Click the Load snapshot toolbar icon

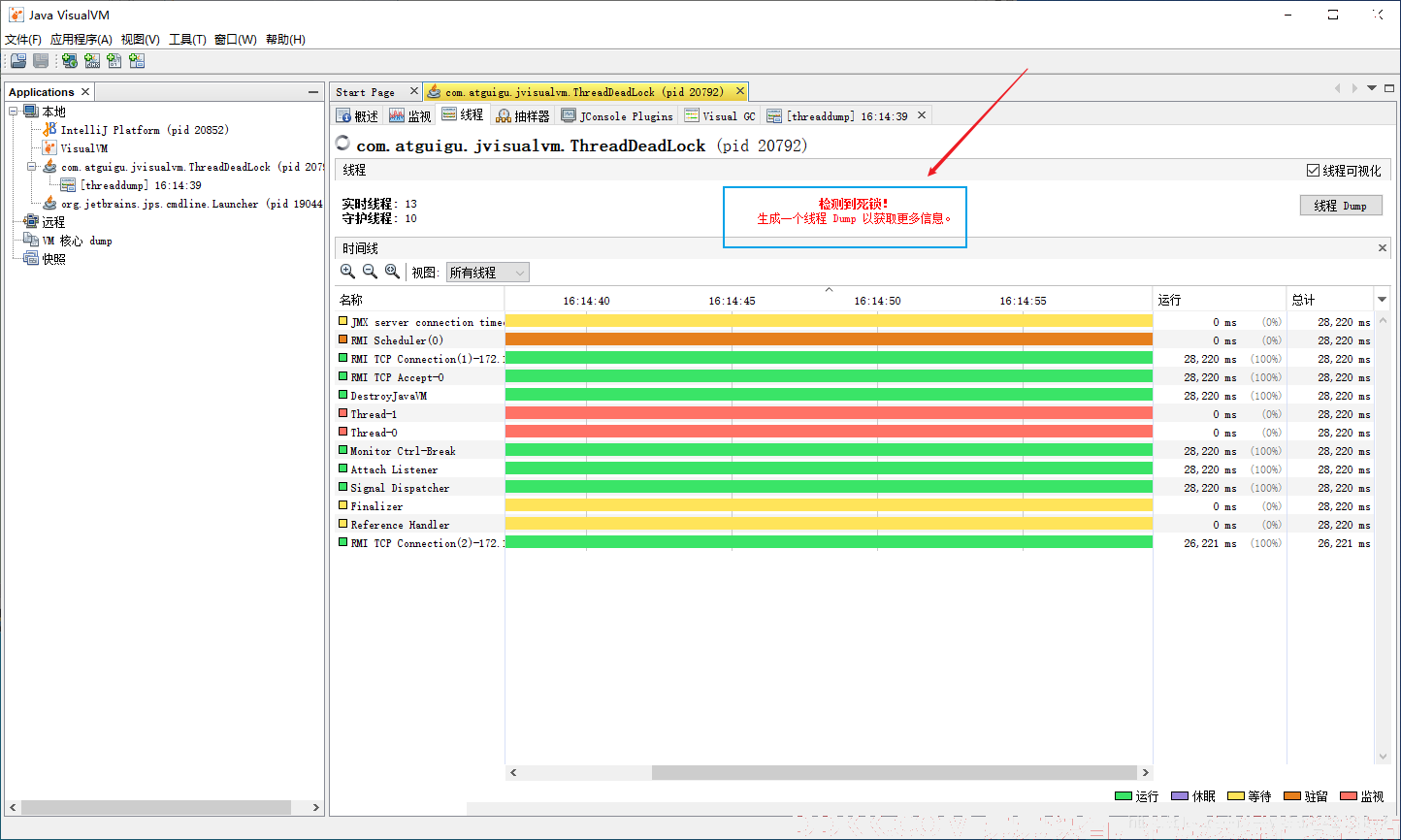pos(17,60)
